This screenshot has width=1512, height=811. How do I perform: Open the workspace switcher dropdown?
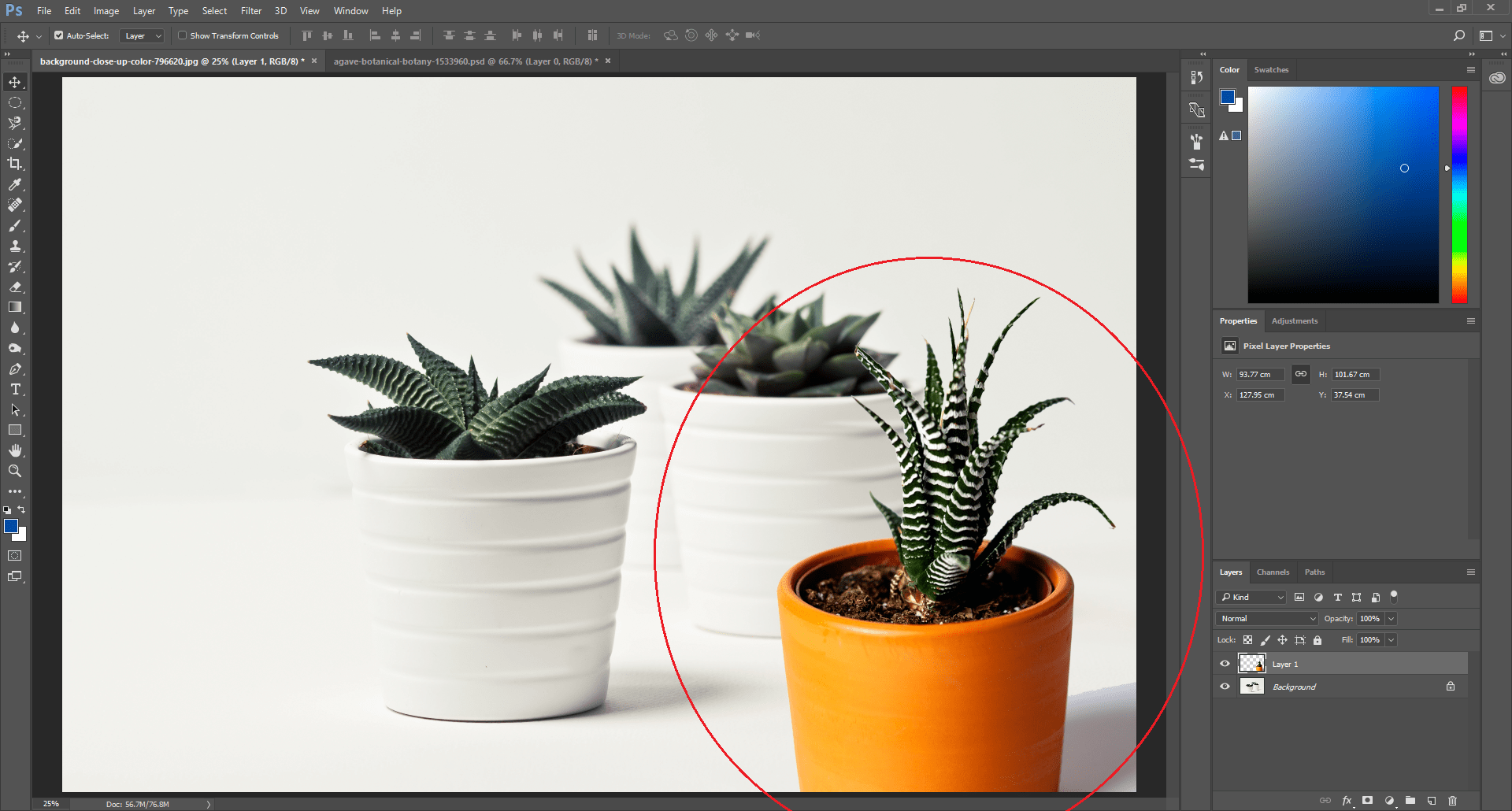pos(1492,35)
